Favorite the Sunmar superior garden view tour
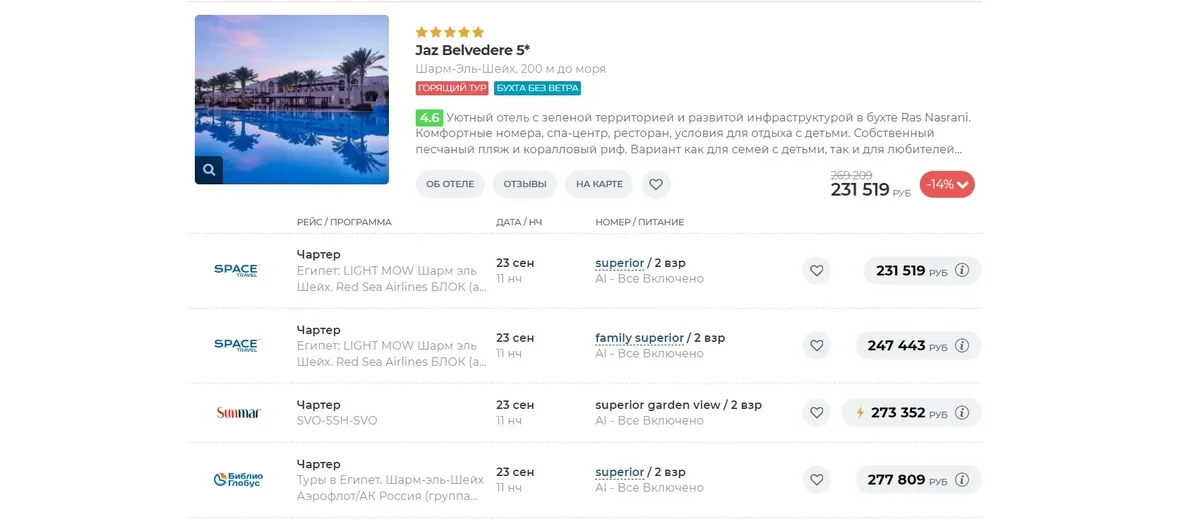Image resolution: width=1200 pixels, height=529 pixels. (816, 412)
